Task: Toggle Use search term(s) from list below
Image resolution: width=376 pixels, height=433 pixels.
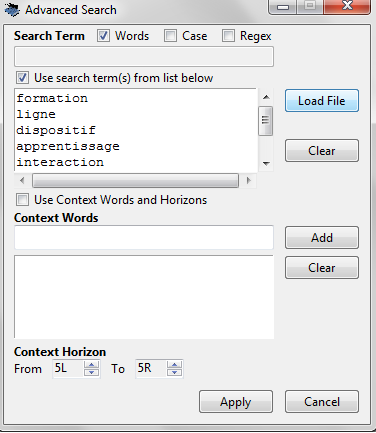Action: tap(22, 78)
